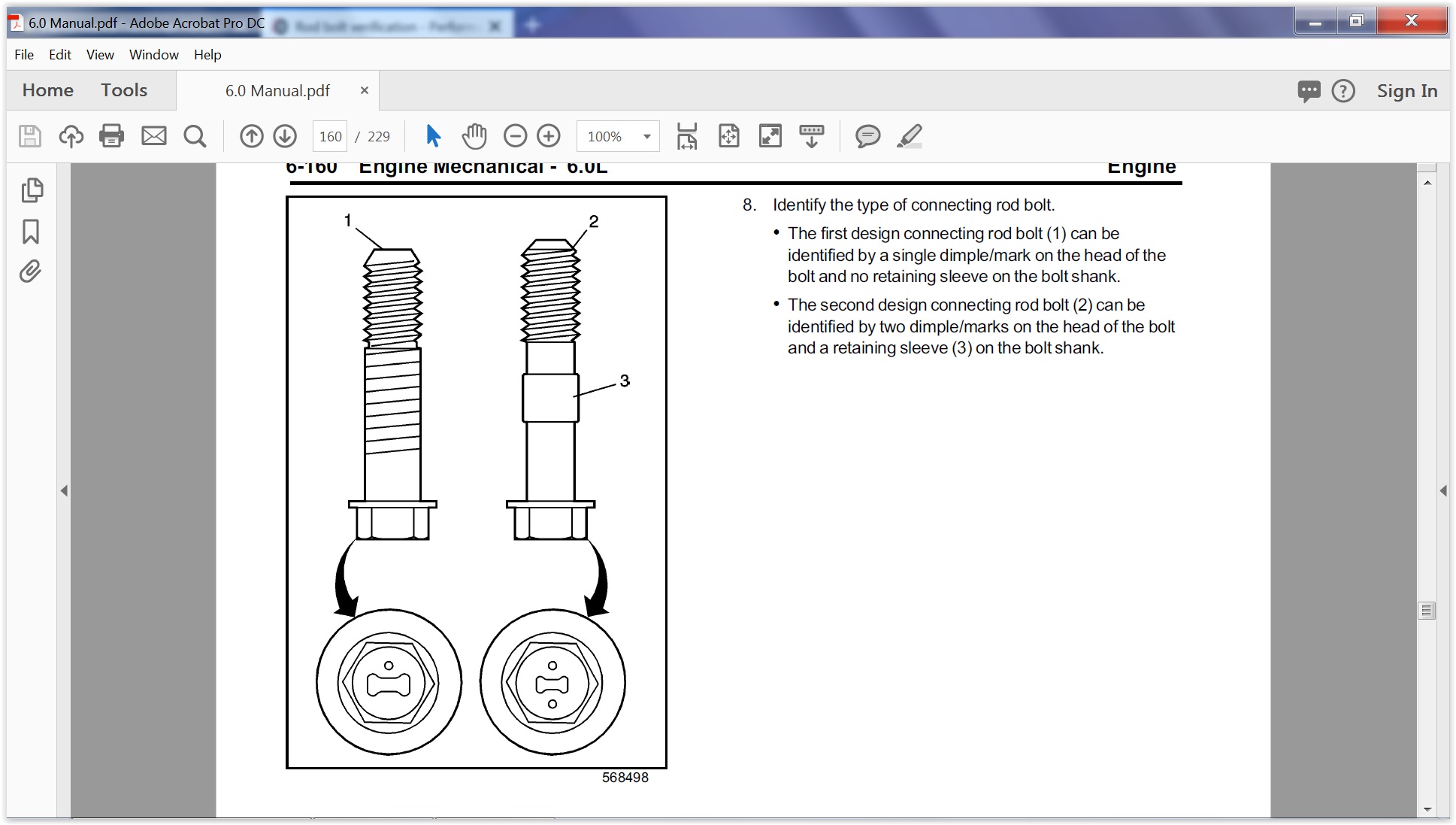
Task: Open the View menu
Action: (100, 55)
